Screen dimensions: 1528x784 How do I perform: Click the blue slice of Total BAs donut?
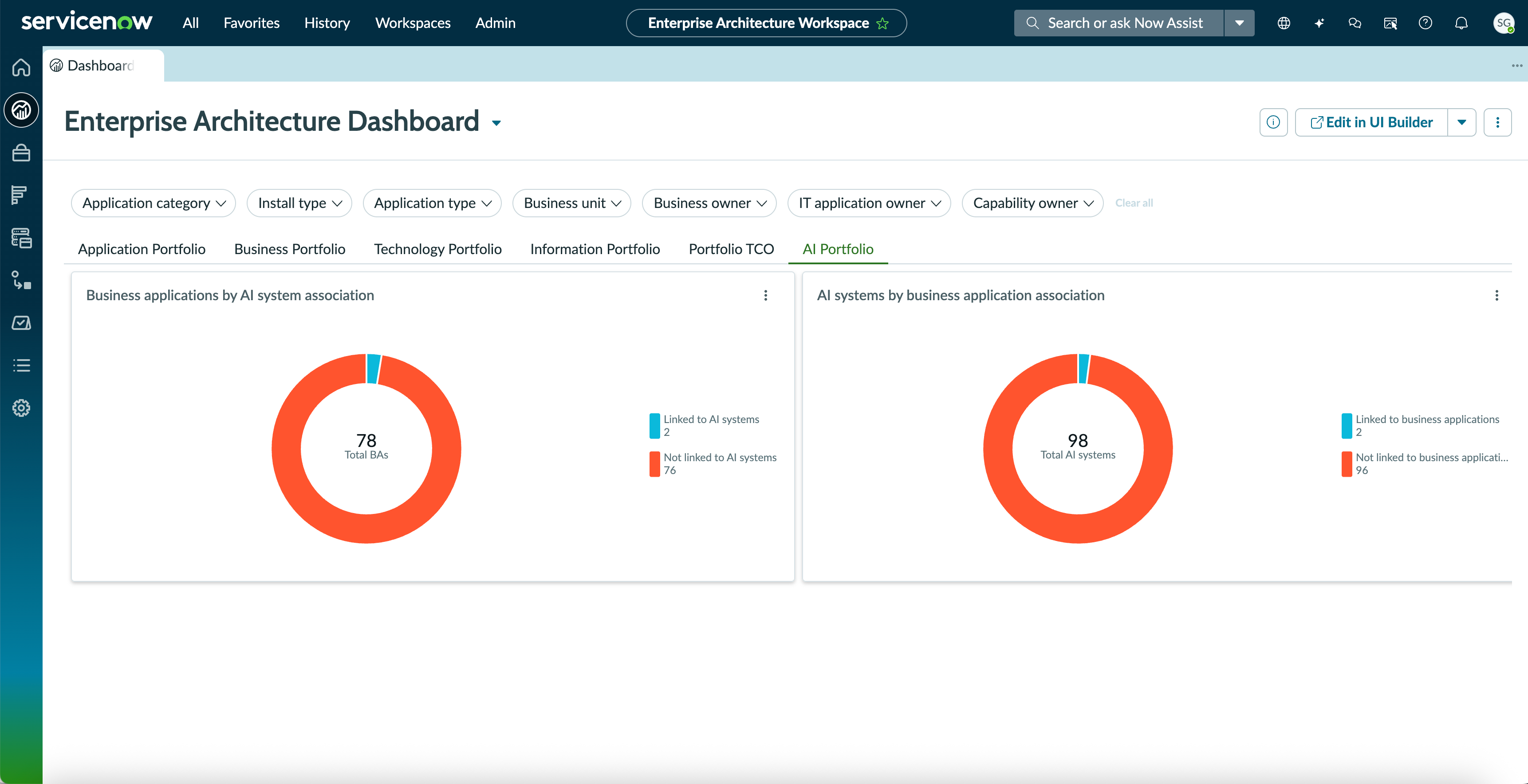[373, 369]
